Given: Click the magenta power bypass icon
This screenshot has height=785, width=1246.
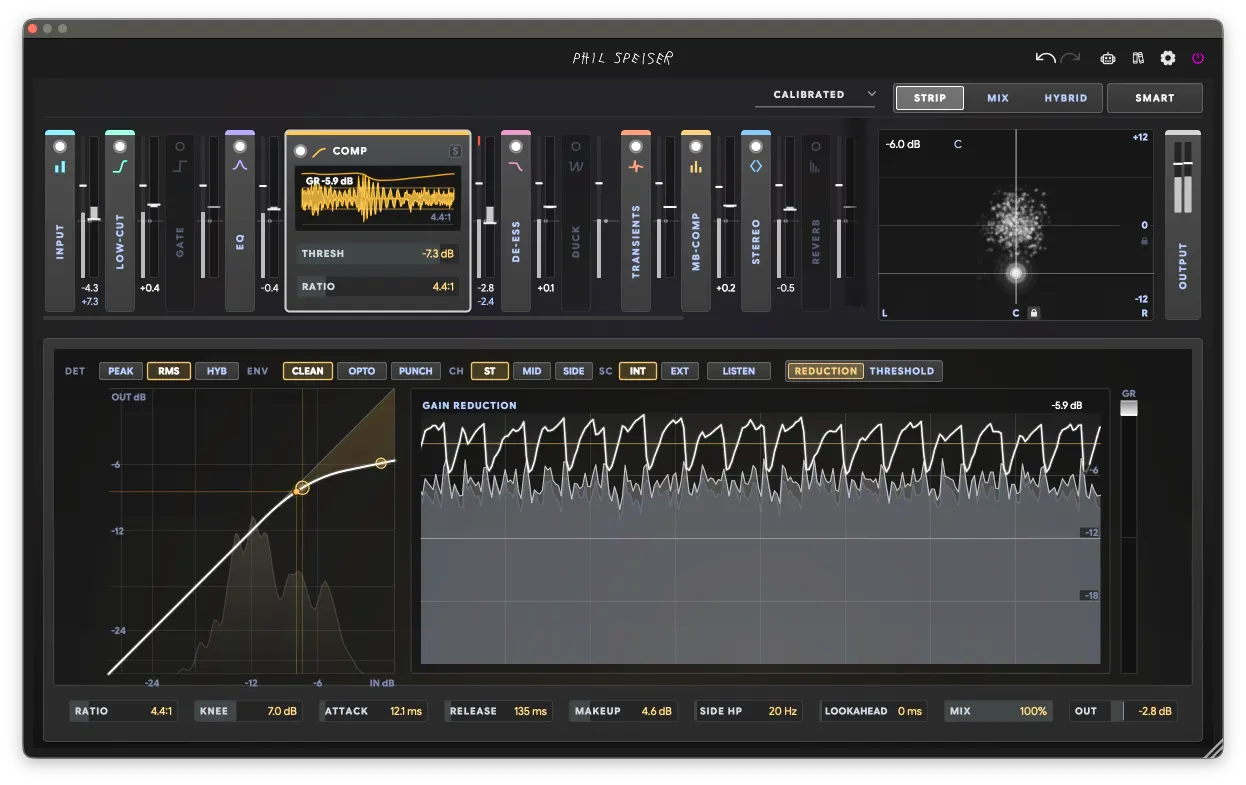Looking at the screenshot, I should (1198, 58).
